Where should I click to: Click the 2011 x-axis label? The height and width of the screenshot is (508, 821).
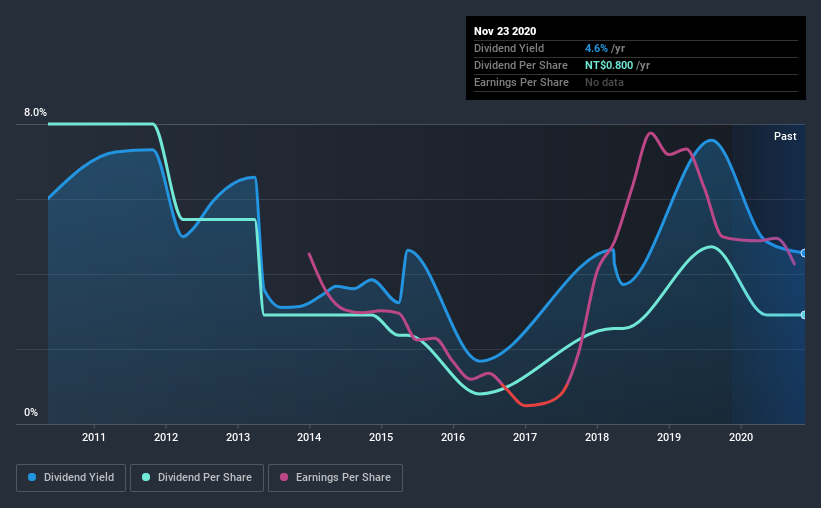[x=94, y=437]
